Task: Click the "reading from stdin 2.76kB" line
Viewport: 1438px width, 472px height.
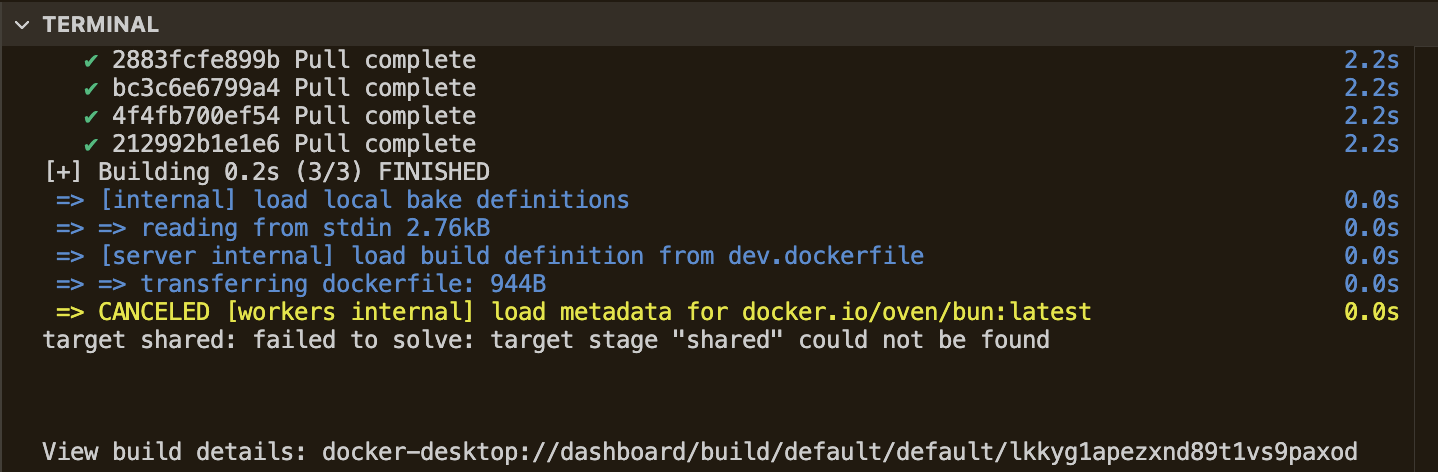Action: [315, 229]
